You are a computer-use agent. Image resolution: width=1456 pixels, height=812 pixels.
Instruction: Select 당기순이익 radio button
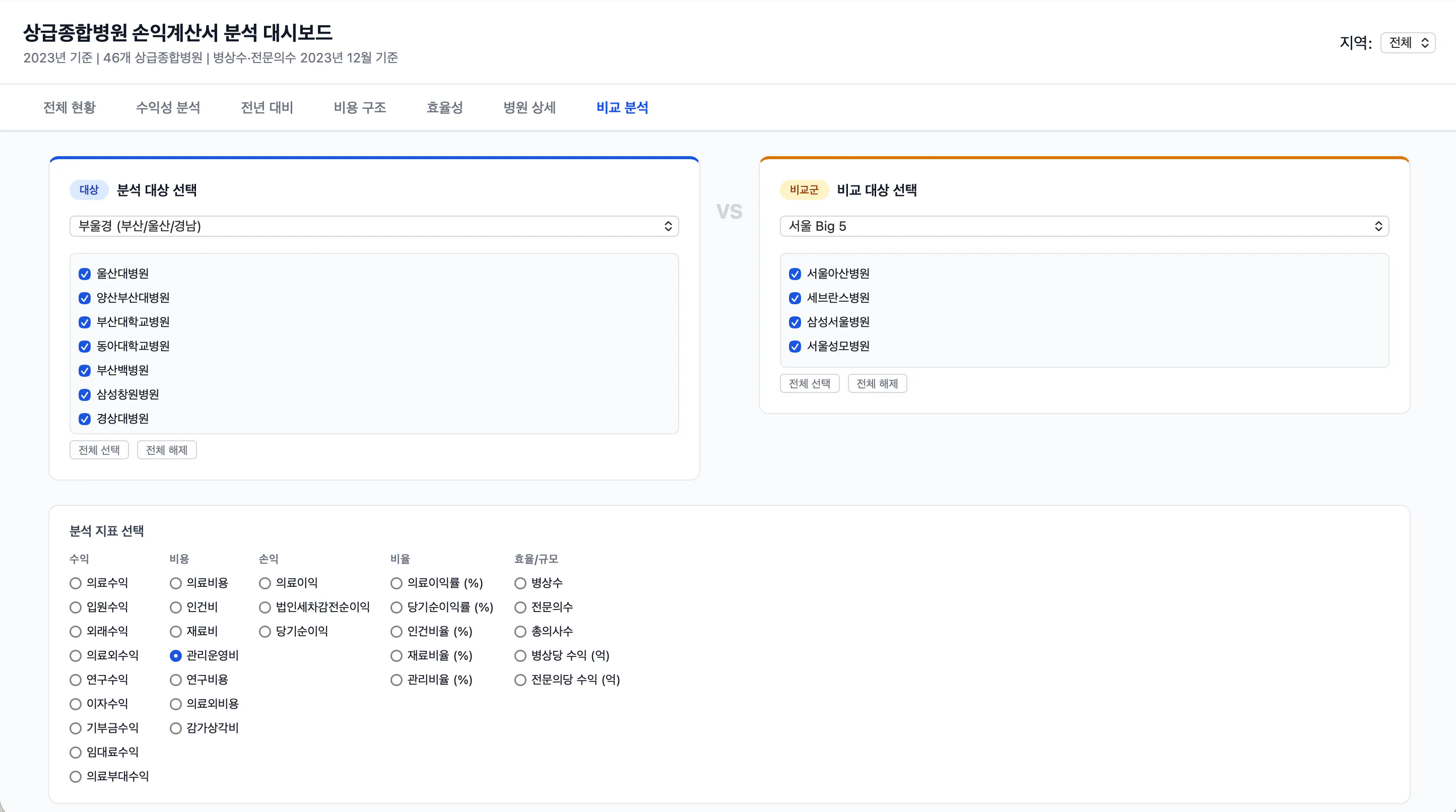click(265, 632)
